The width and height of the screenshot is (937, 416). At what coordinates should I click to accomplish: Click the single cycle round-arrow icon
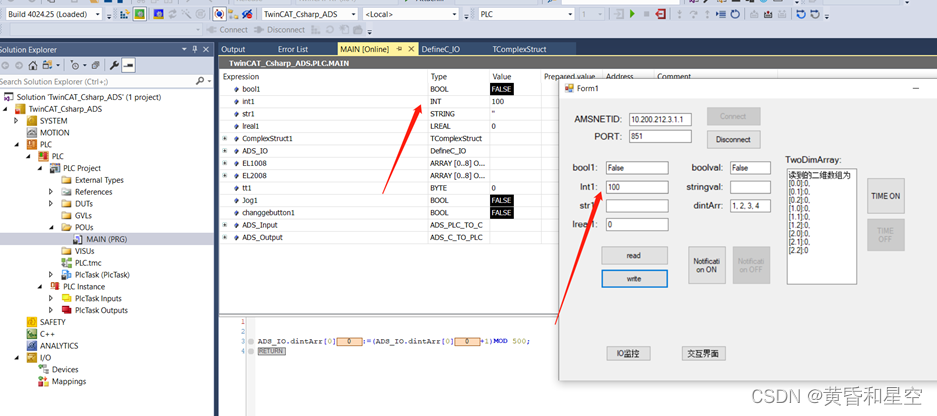(x=735, y=14)
